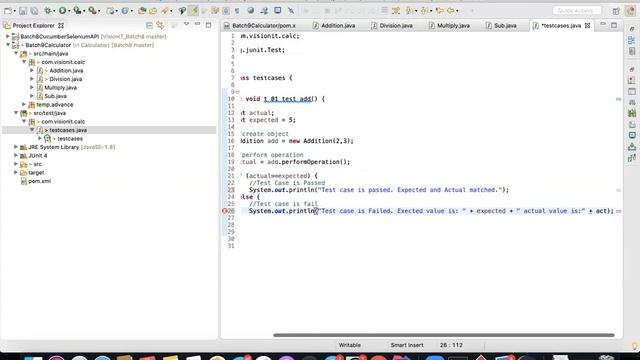Select Multiply.java in Project Explorer
Screen dimensions: 640x360
pos(60,87)
